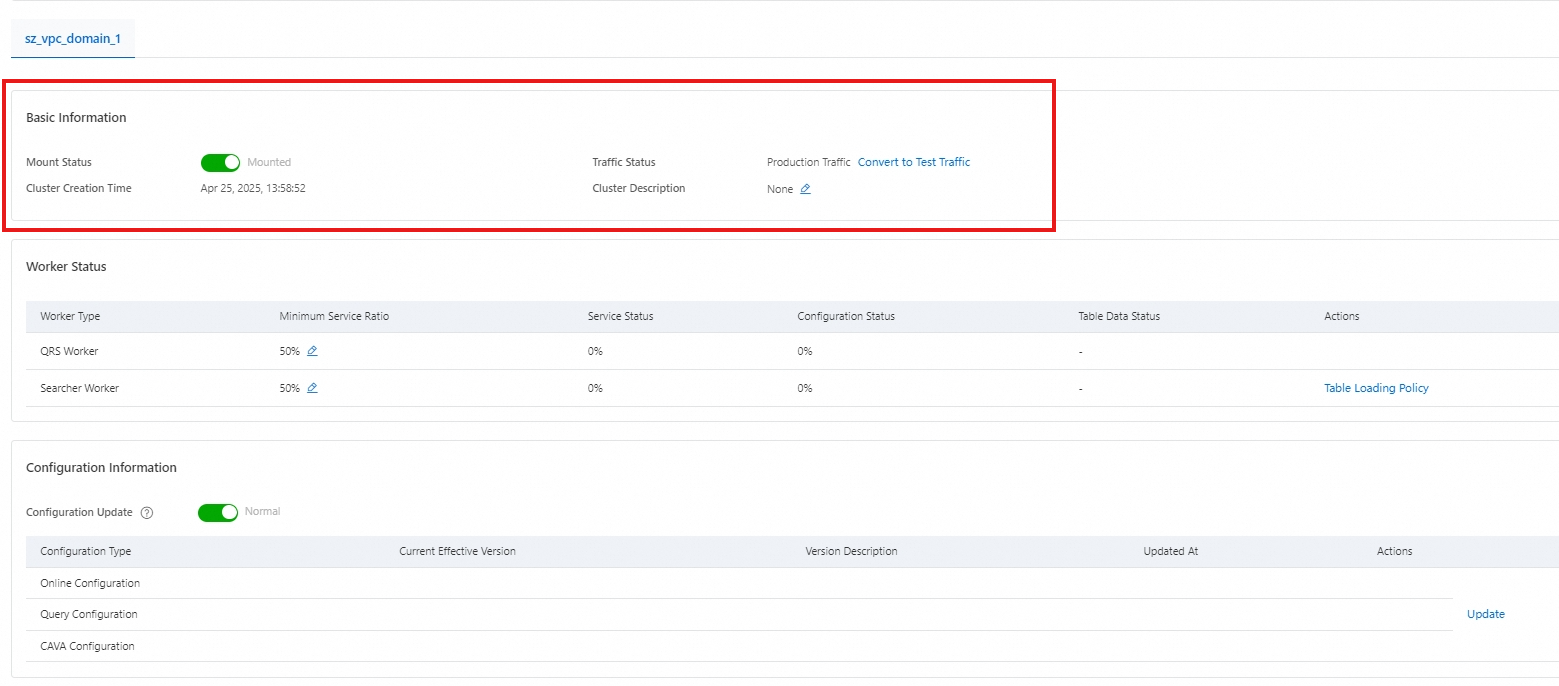
Task: Click the Minimum Service Ratio column header
Action: tap(334, 316)
